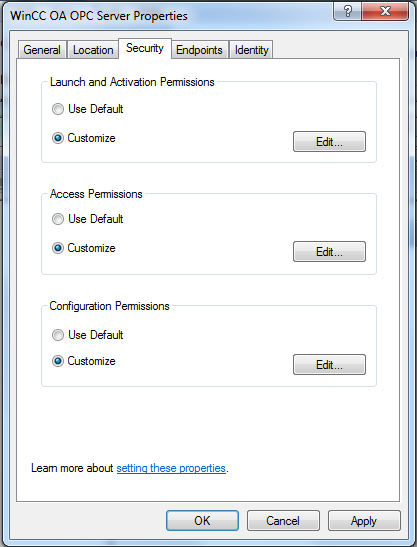This screenshot has height=547, width=417.
Task: Switch to the General tab
Action: [x=42, y=50]
